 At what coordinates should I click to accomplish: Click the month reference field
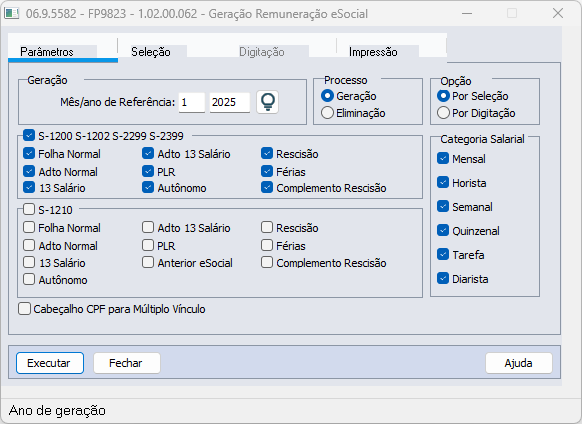pyautogui.click(x=192, y=102)
